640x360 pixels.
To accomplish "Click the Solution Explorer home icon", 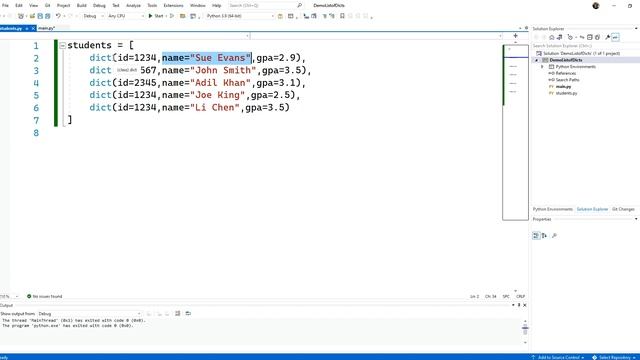I will [x=552, y=37].
